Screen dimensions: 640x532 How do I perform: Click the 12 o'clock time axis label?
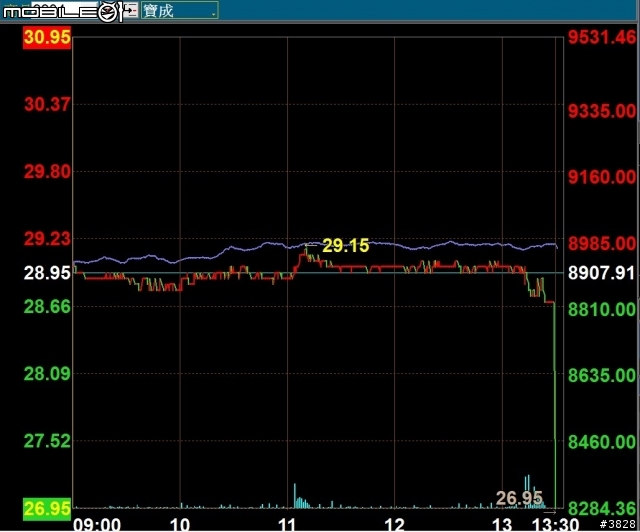[x=394, y=524]
